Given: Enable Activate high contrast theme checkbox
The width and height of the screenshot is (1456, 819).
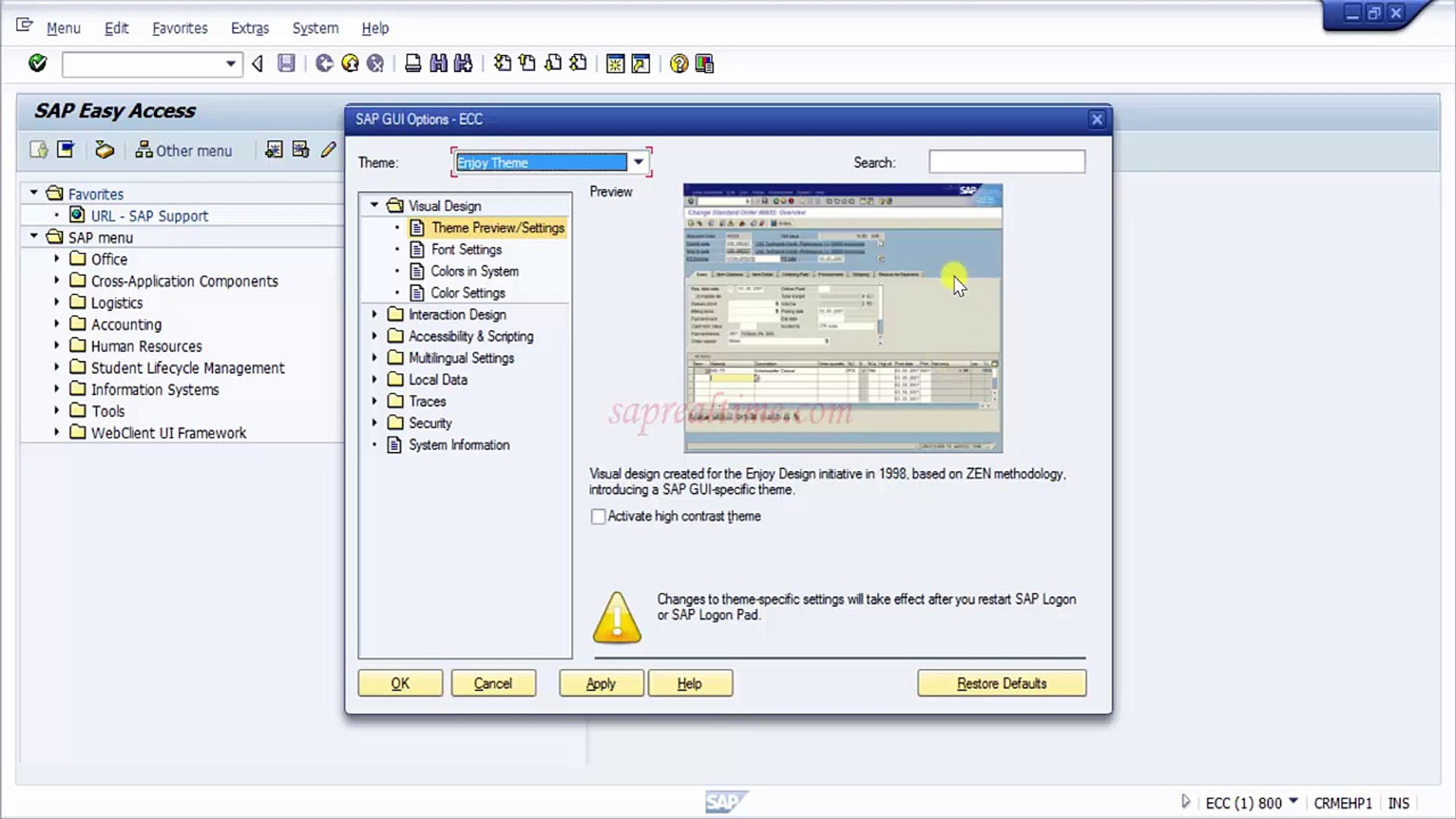Looking at the screenshot, I should (x=598, y=516).
